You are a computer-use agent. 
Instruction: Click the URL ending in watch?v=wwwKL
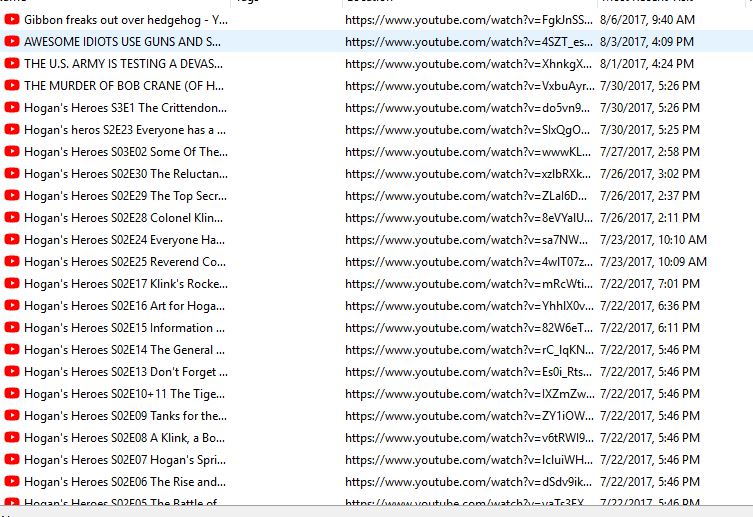pos(468,152)
